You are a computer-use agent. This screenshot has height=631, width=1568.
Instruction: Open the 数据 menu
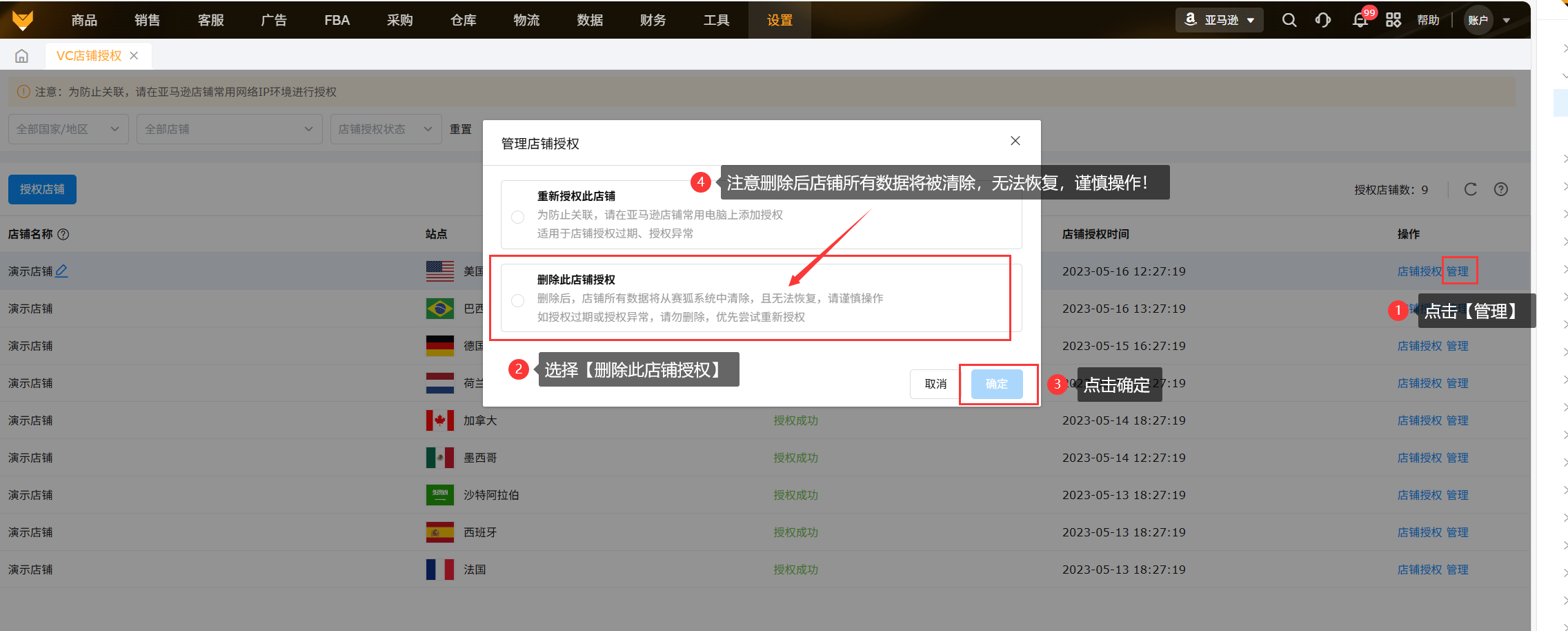591,20
